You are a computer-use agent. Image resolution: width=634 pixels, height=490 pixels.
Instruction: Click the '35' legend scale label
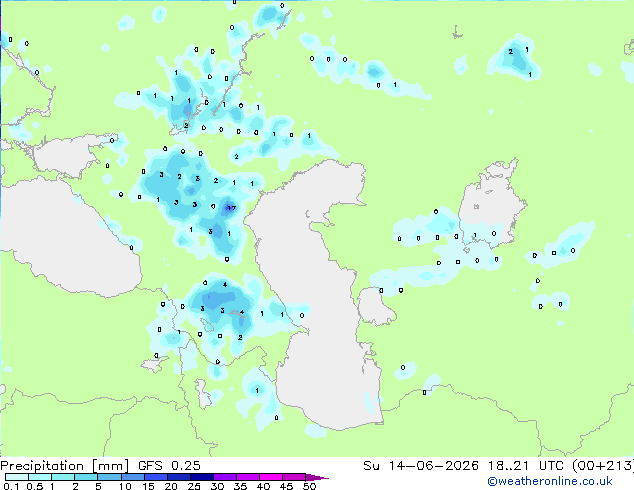240,486
